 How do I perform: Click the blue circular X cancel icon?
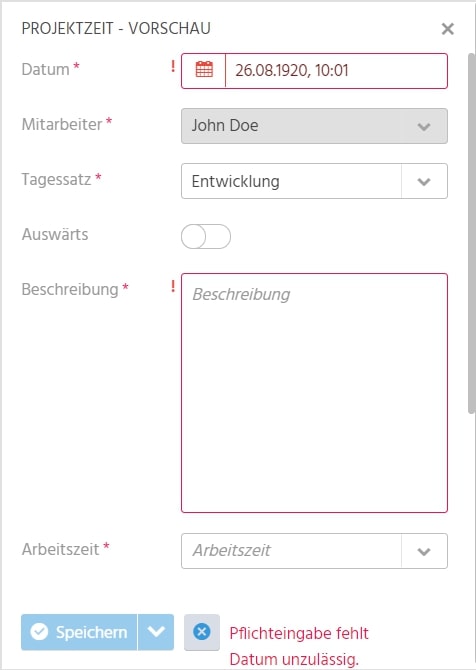tap(202, 632)
